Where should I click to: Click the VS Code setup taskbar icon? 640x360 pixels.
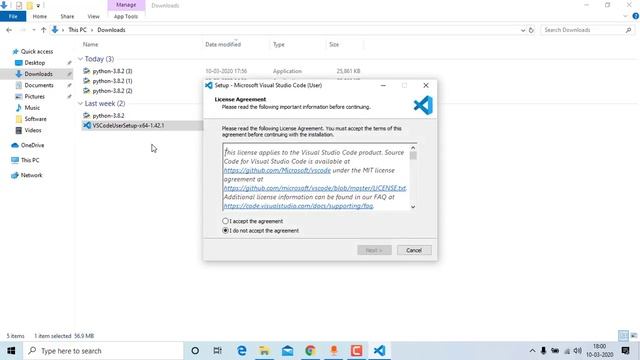click(x=380, y=351)
